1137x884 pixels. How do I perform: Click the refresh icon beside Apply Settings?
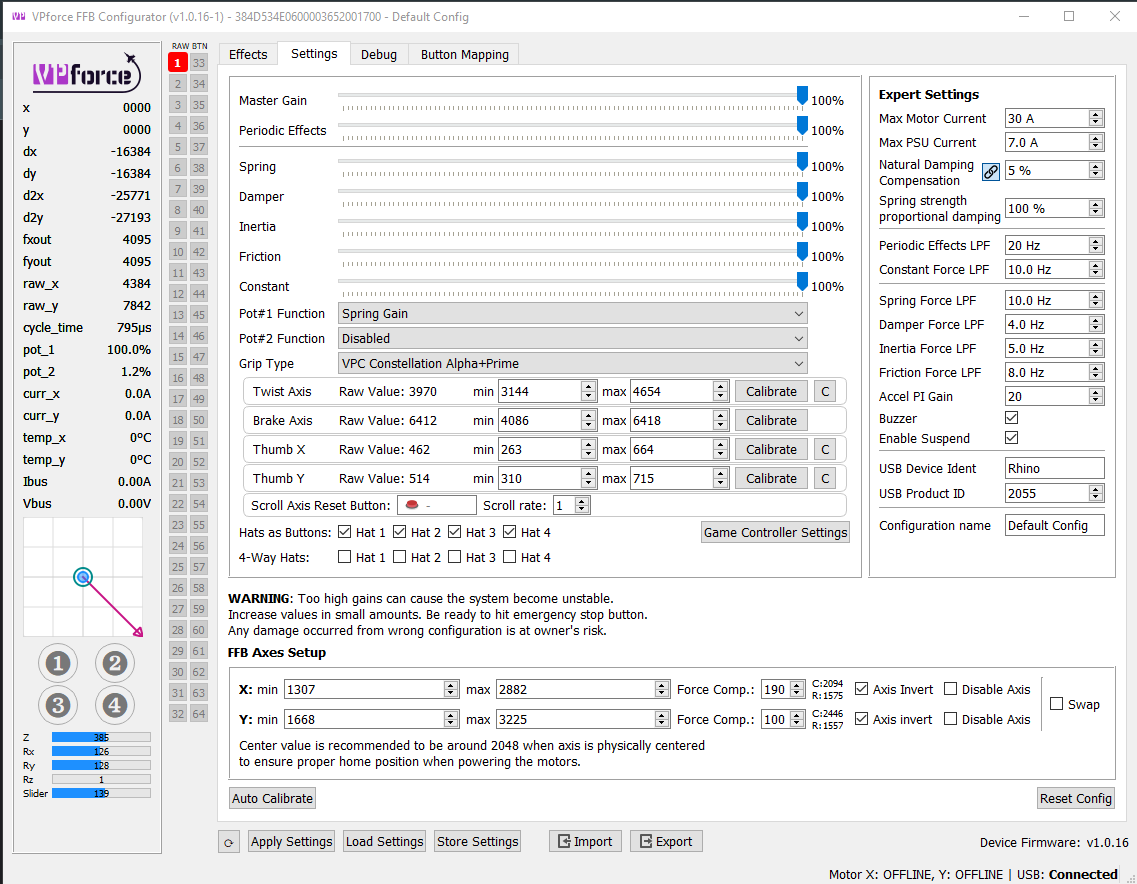point(228,841)
